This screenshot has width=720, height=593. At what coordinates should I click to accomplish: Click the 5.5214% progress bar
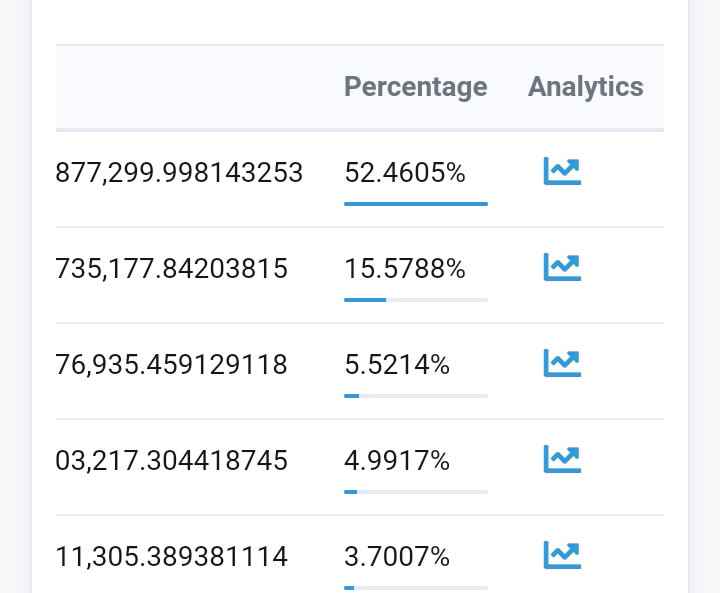tap(416, 396)
